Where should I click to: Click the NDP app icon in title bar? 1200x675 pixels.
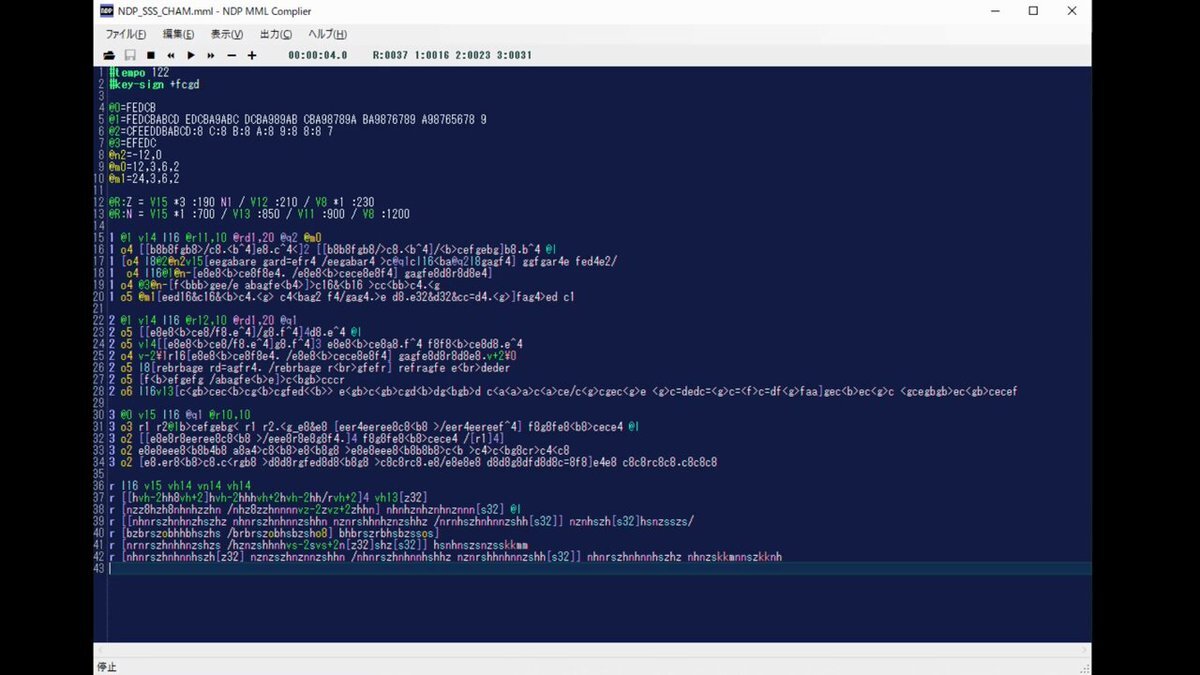coord(107,11)
